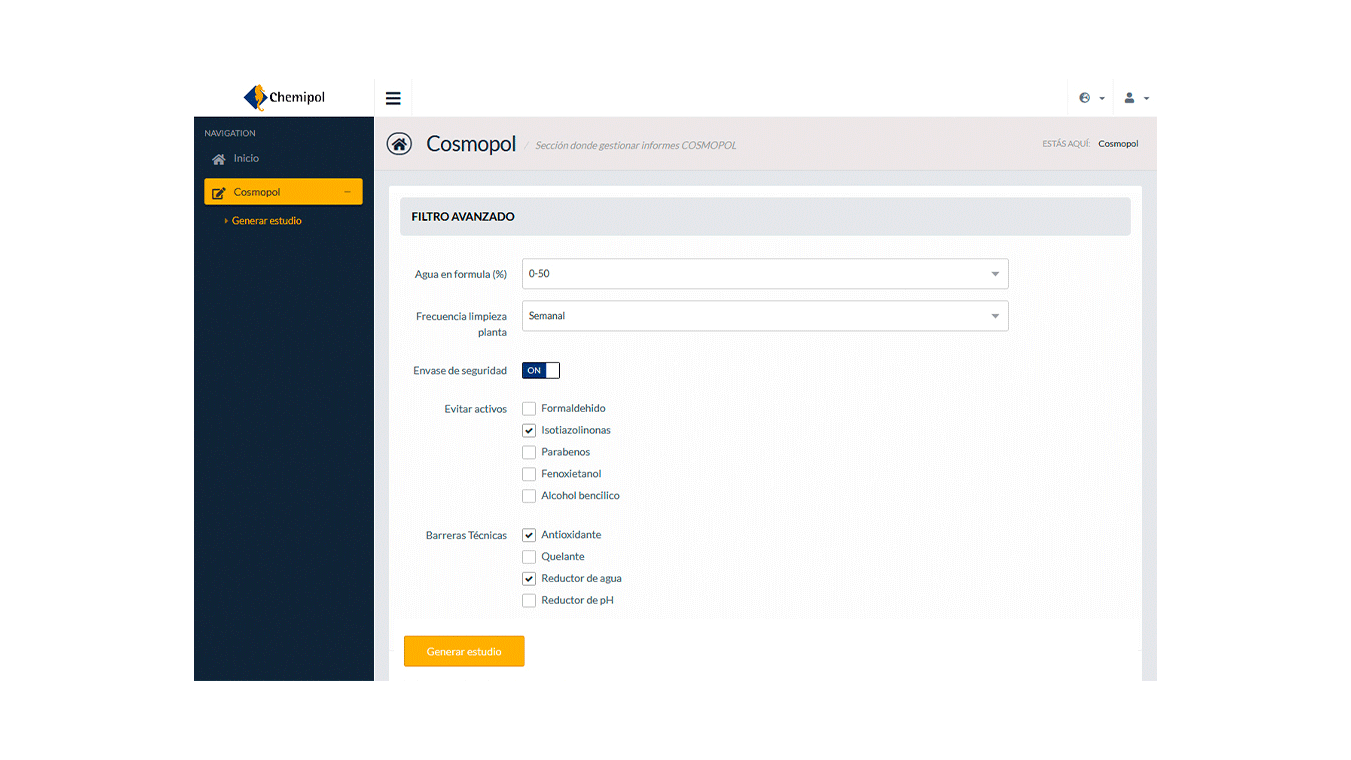Enable the Quelante checkbox
This screenshot has height=760, width=1351.
pos(529,557)
